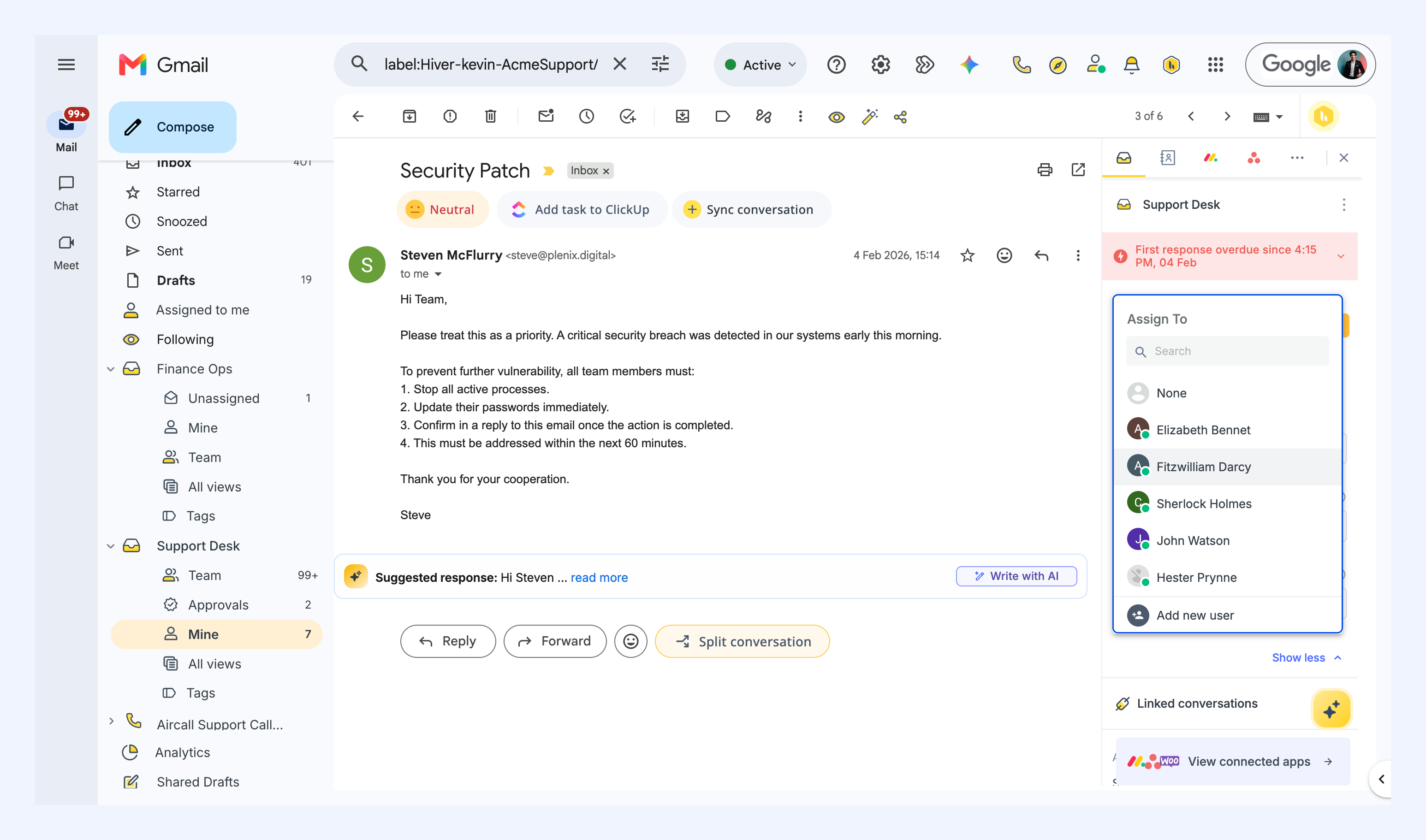Image resolution: width=1426 pixels, height=840 pixels.
Task: Click the share icon in the toolbar
Action: 900,117
